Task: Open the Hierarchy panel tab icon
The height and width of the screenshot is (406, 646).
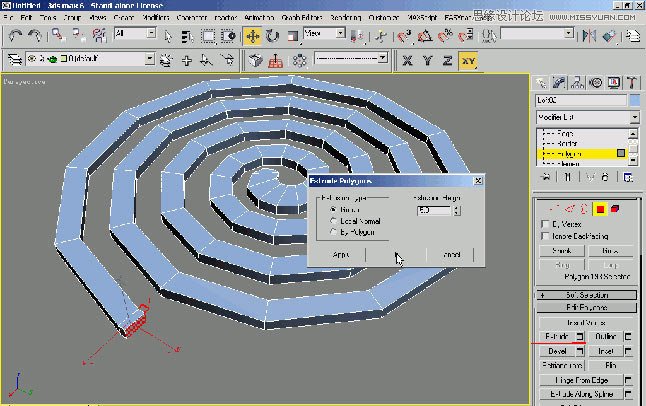Action: coord(578,83)
